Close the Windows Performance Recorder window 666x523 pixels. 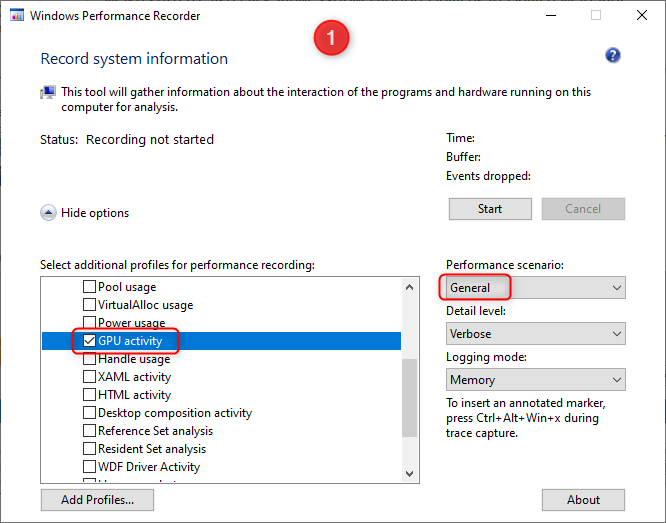tap(643, 16)
